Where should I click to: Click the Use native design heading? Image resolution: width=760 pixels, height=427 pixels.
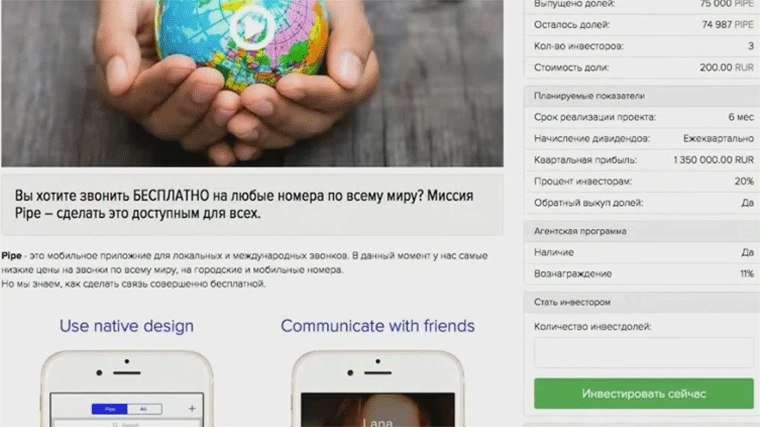(127, 326)
